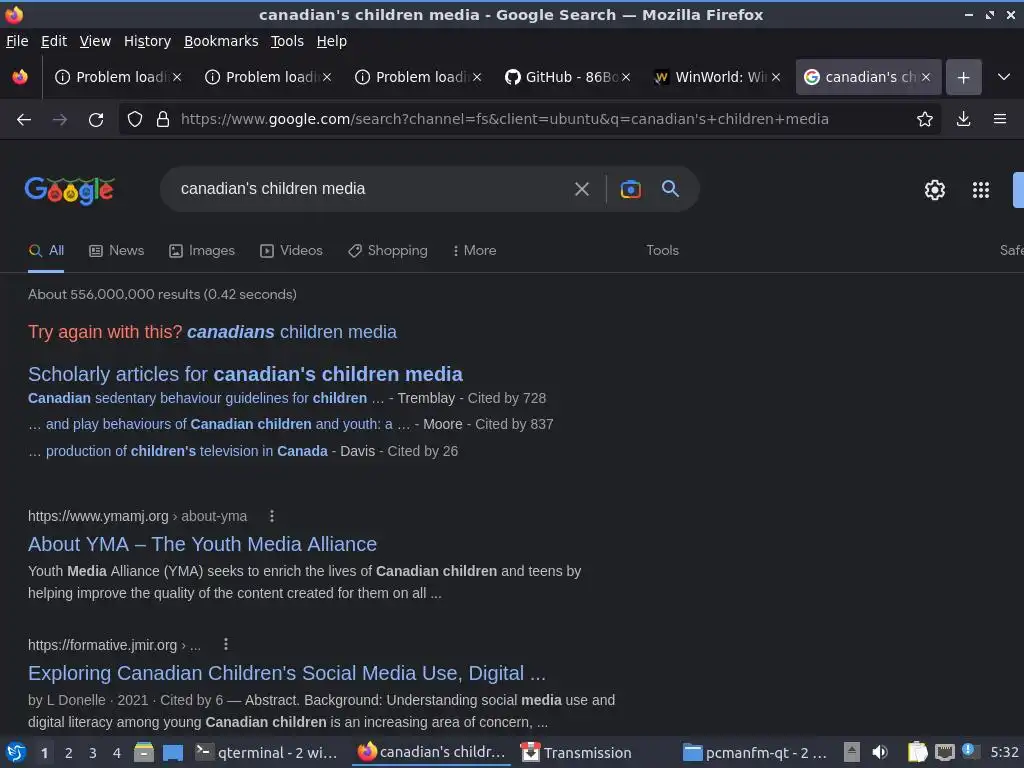Switch to the GitHub - 86Box tab
1024x768 pixels.
pyautogui.click(x=568, y=77)
